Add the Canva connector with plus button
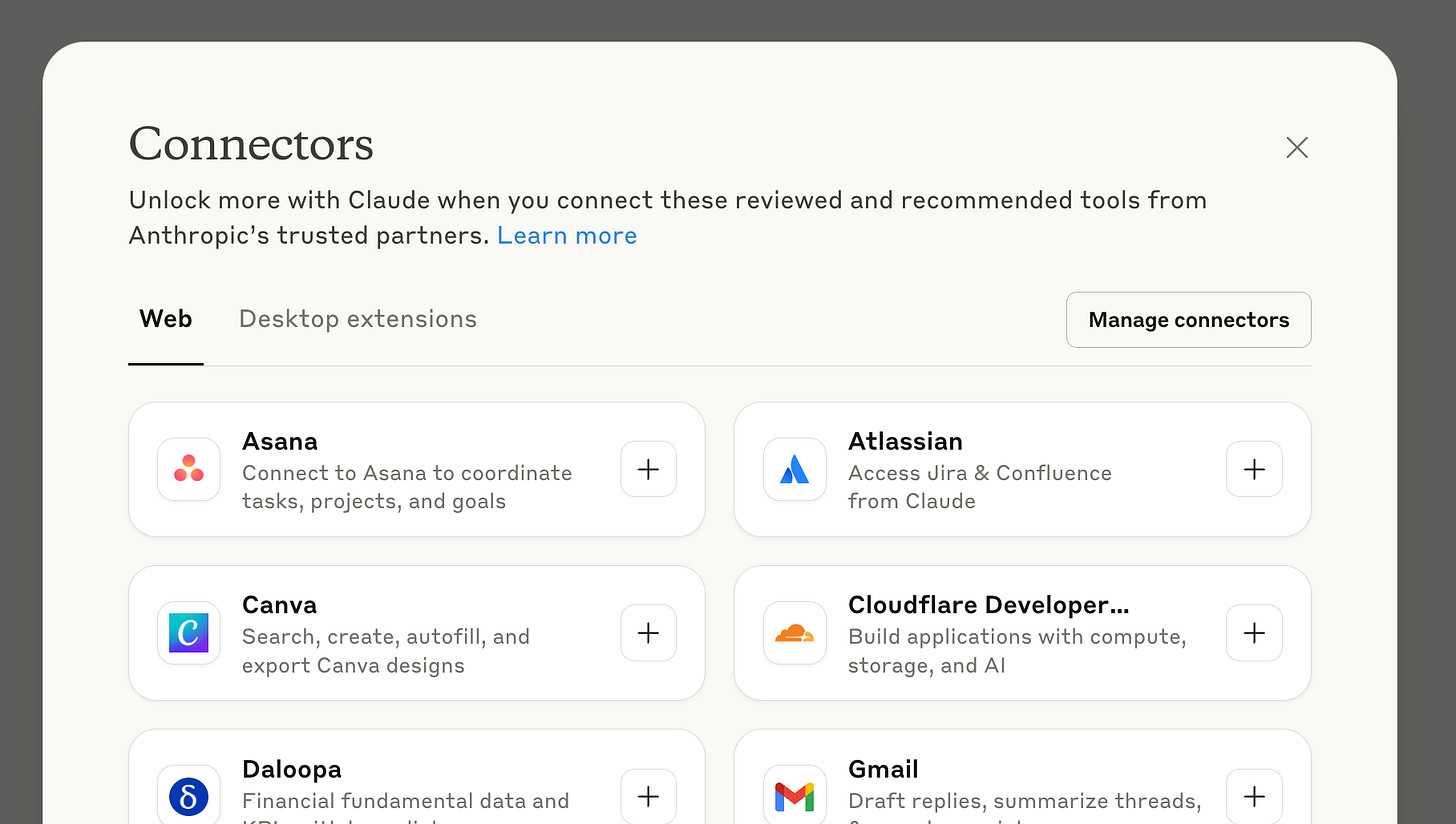This screenshot has width=1456, height=824. click(x=649, y=633)
